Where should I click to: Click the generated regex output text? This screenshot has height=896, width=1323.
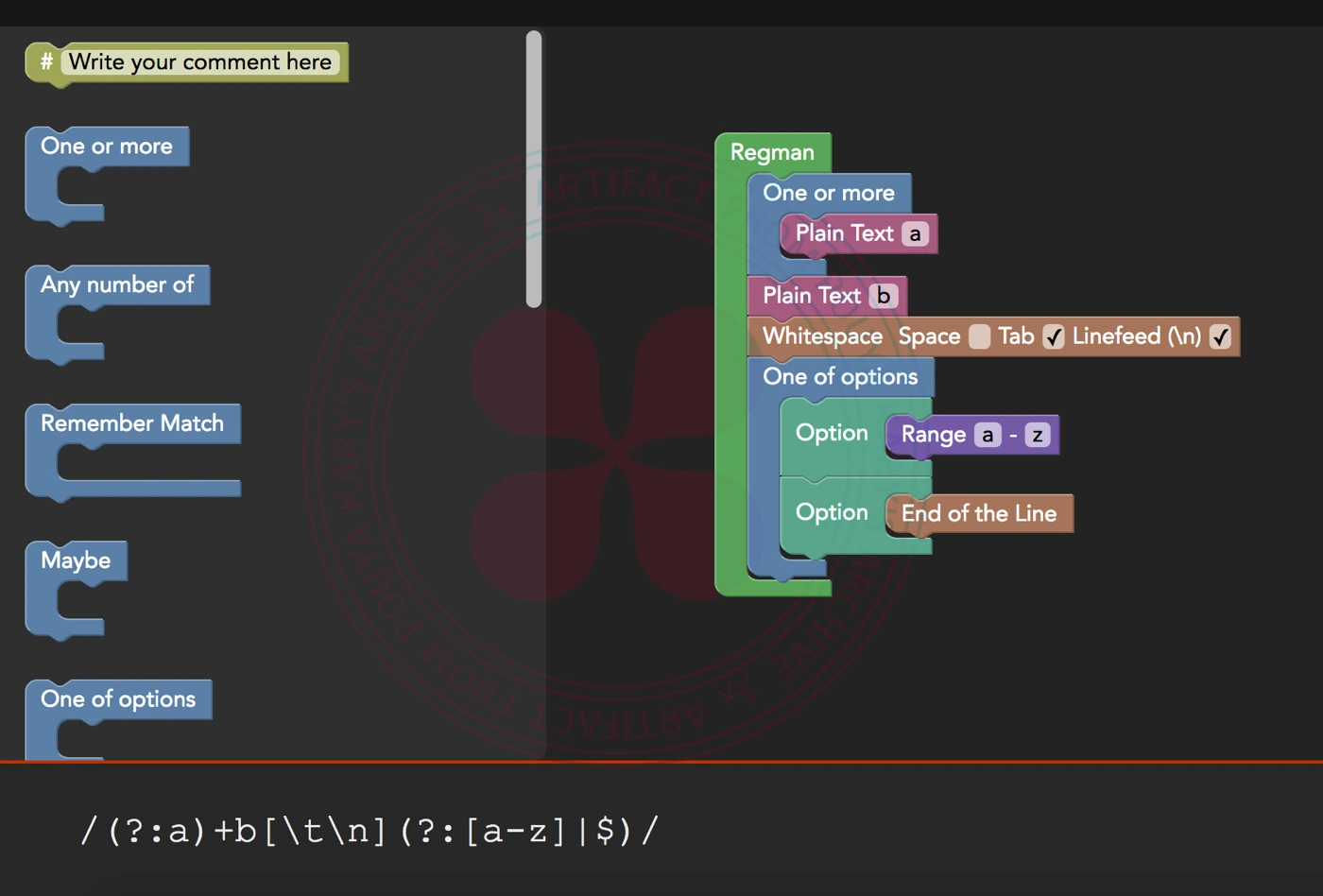click(x=369, y=831)
